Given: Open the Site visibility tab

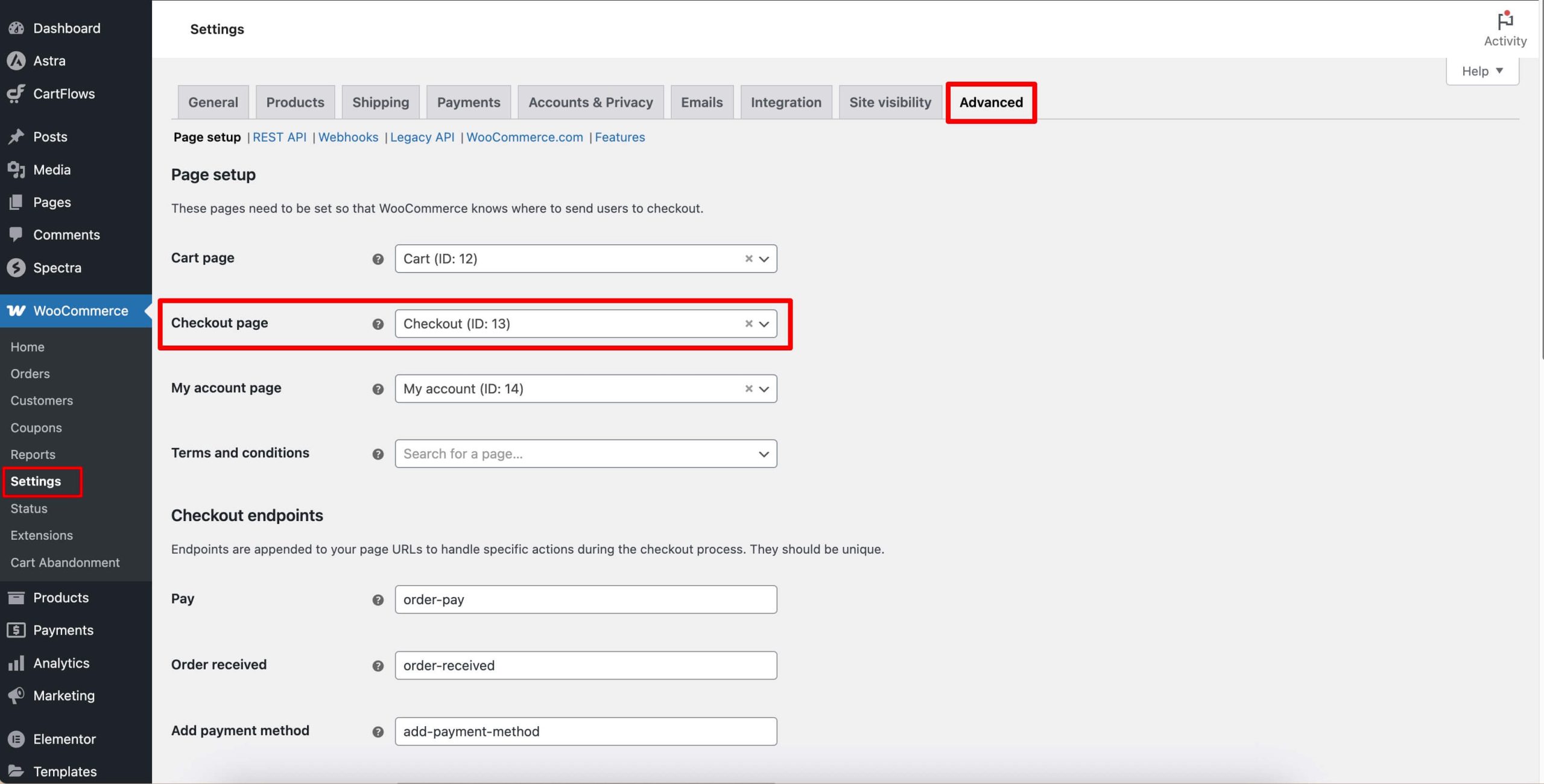Looking at the screenshot, I should tap(890, 103).
